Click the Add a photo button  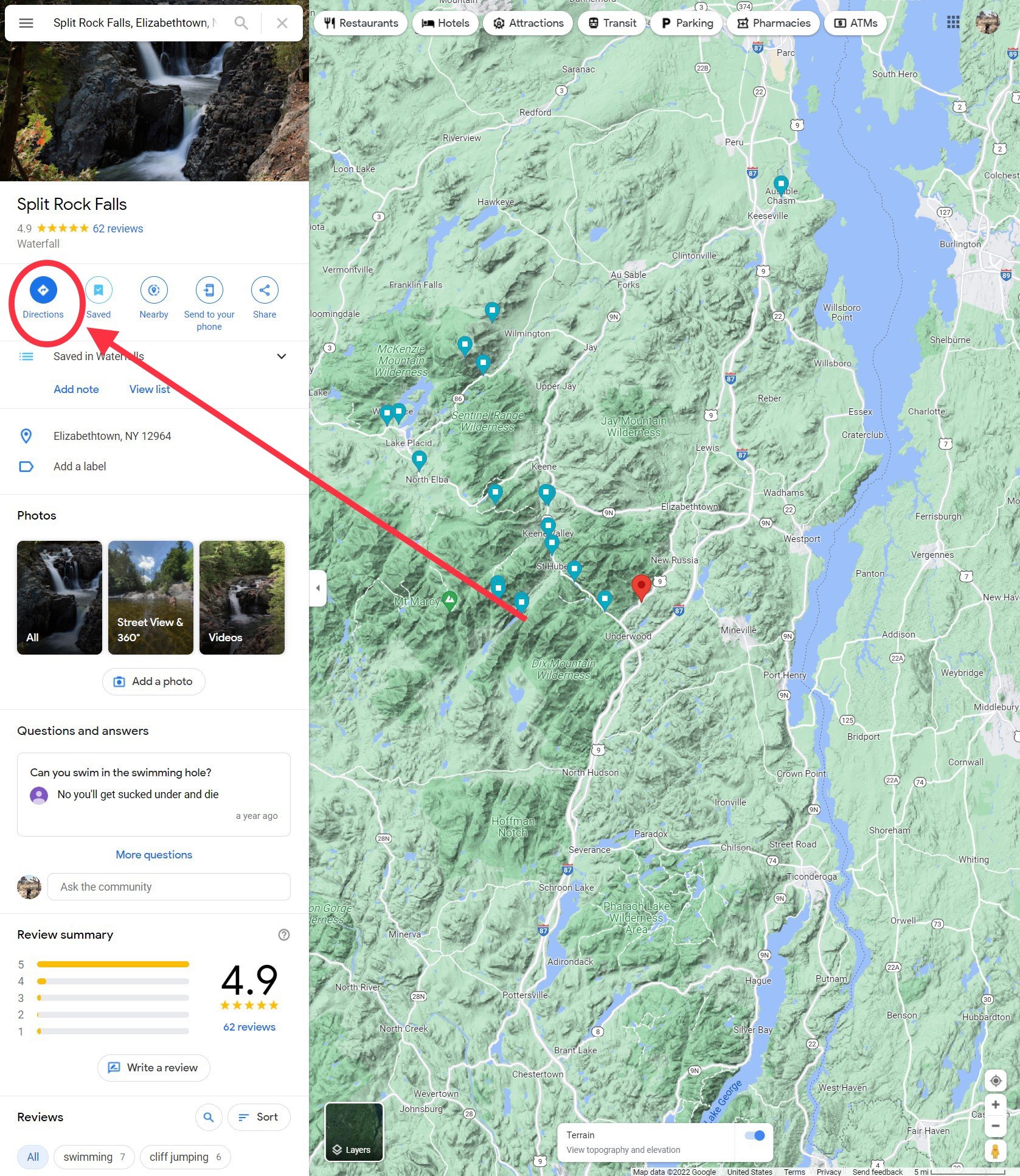(154, 681)
